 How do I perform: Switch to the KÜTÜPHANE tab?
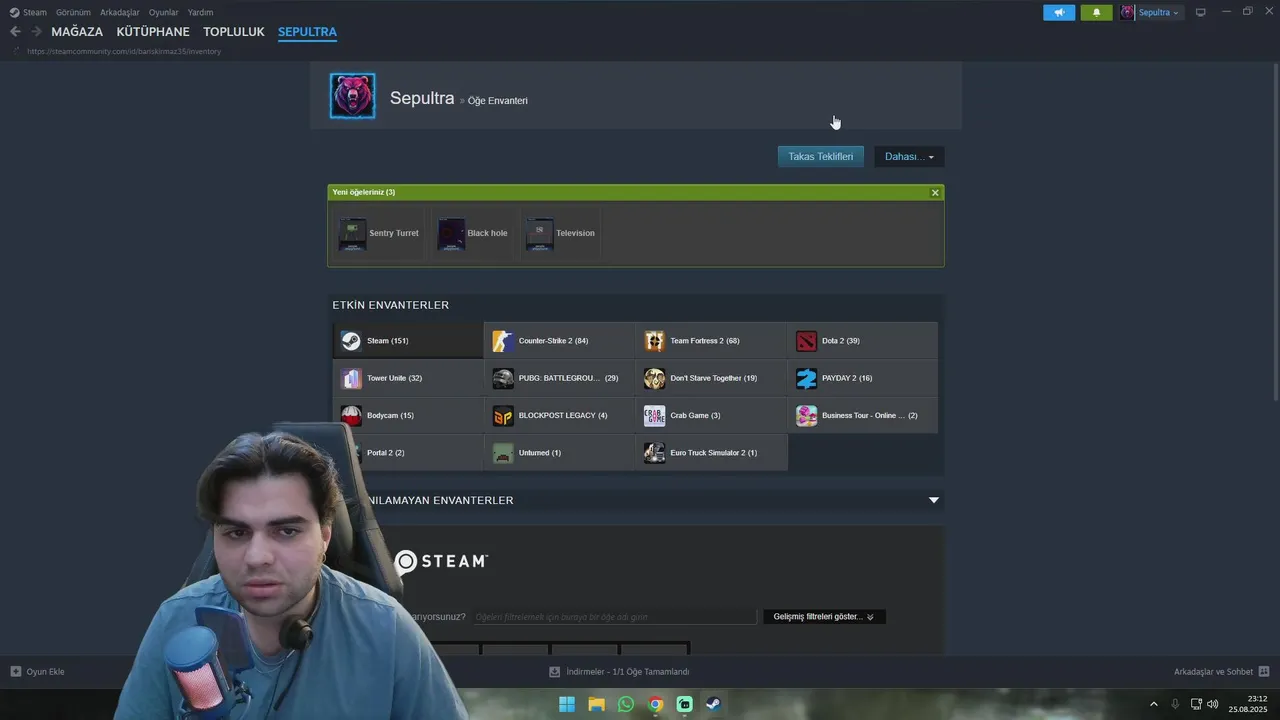pyautogui.click(x=153, y=32)
